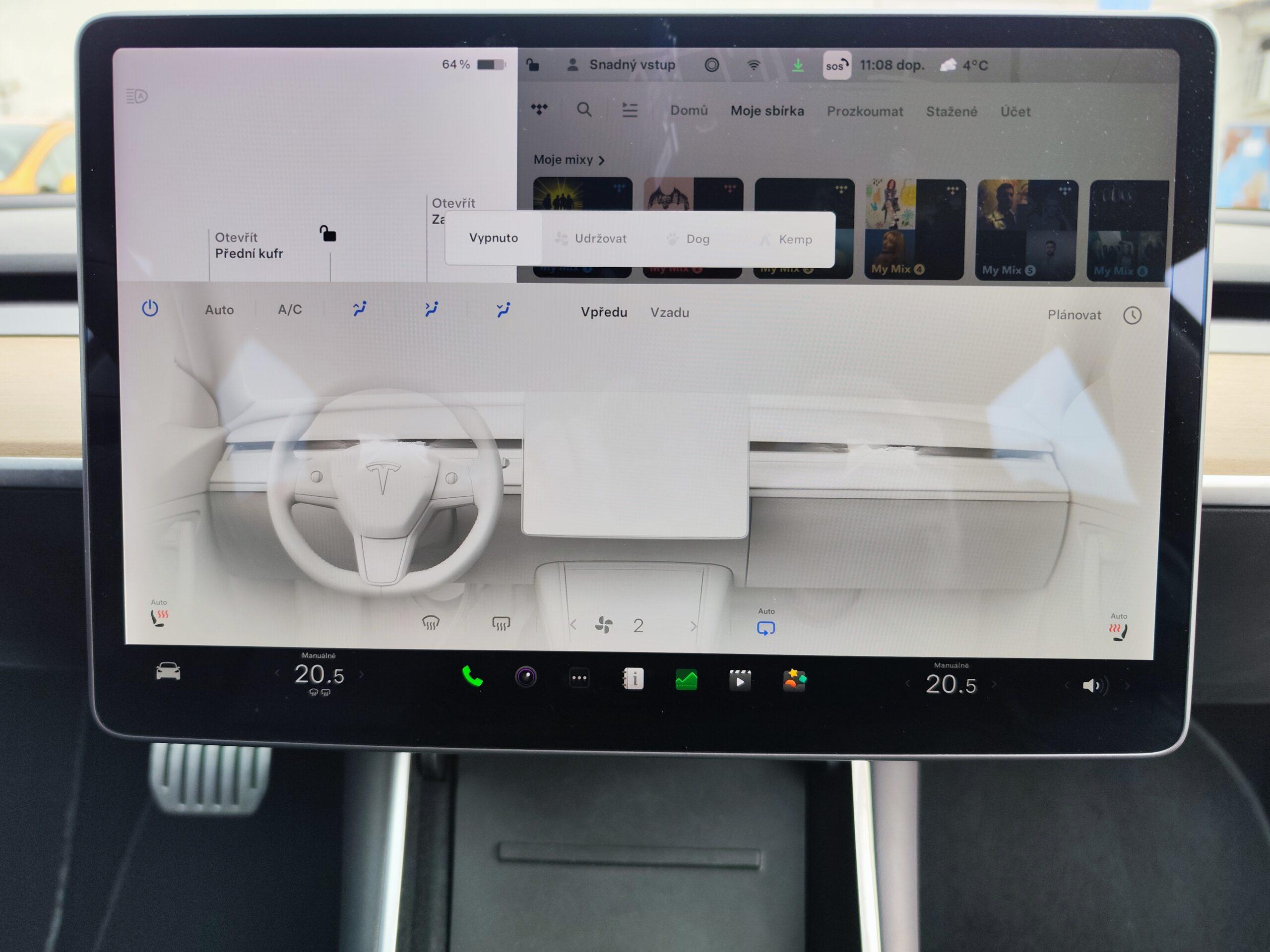Tap the green software download icon
The width and height of the screenshot is (1270, 952).
click(798, 65)
